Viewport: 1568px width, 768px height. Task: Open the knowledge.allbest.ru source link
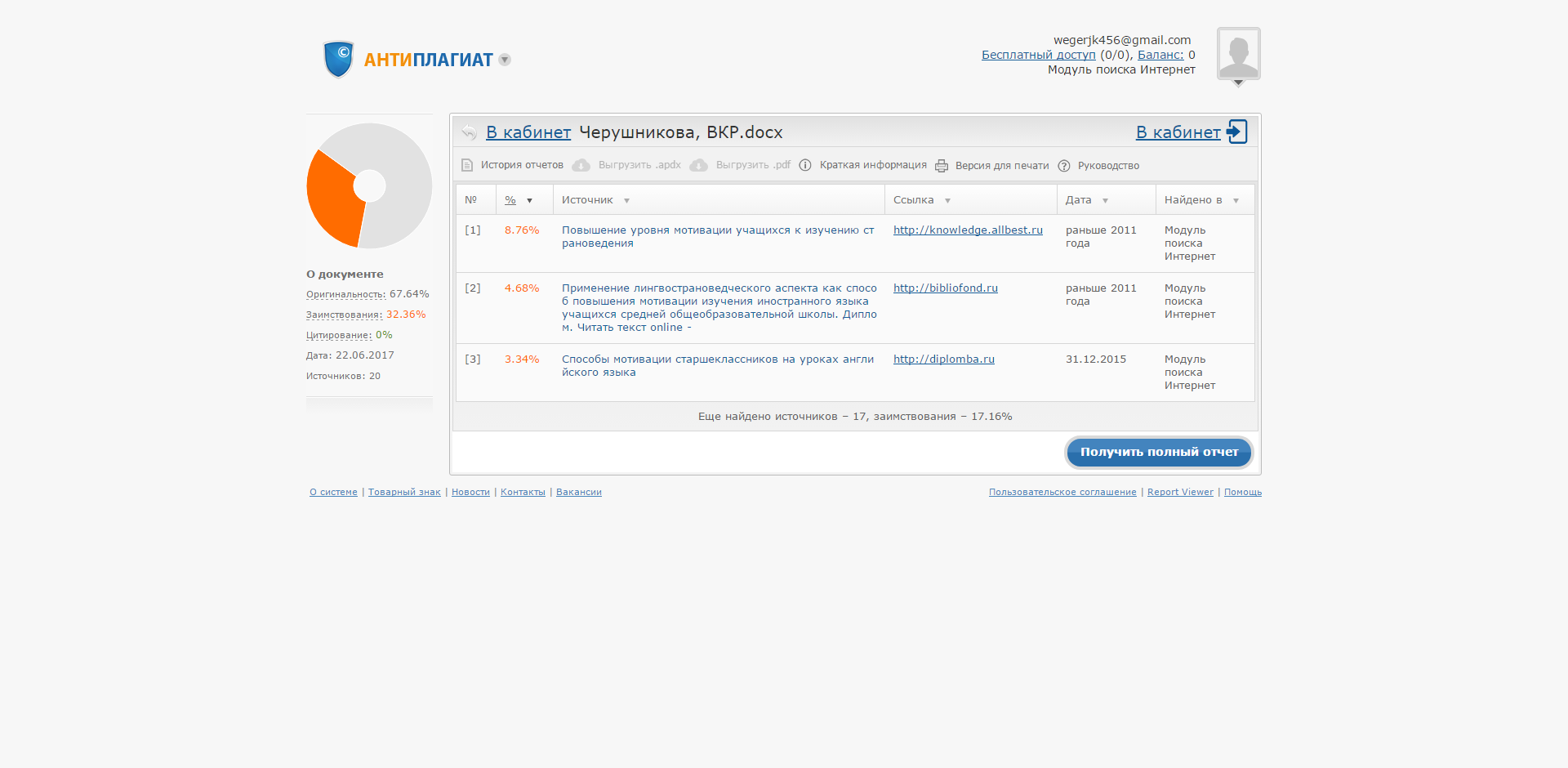tap(968, 230)
